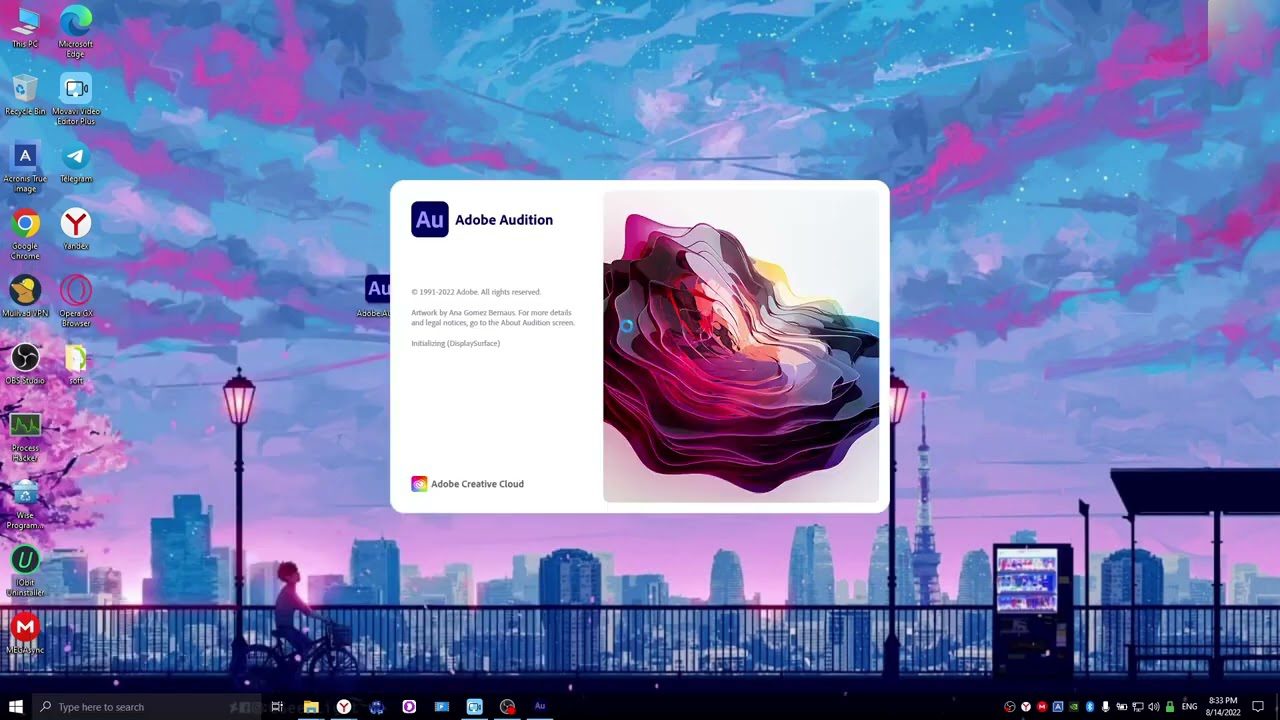Launch Adobe Audition from the taskbar

(x=540, y=706)
